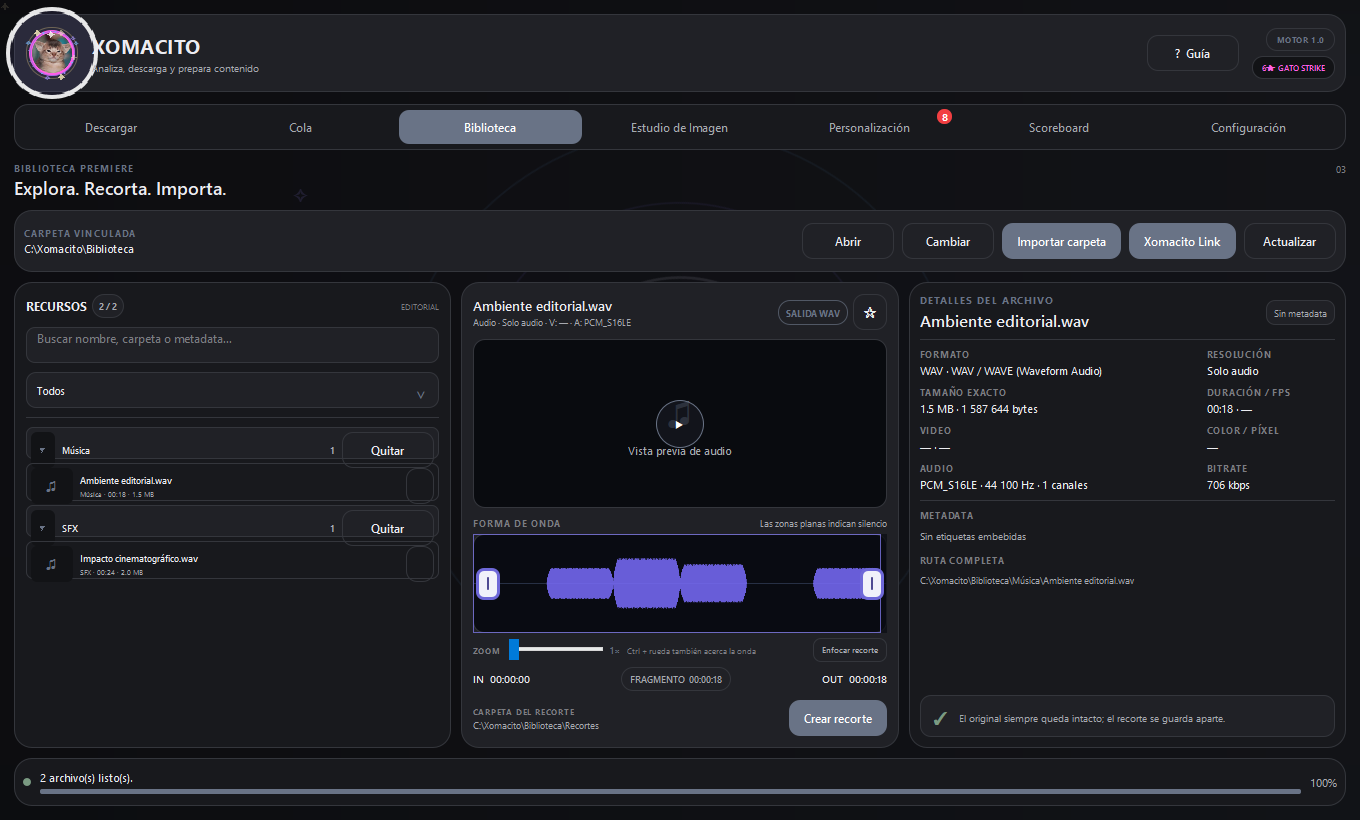Image resolution: width=1360 pixels, height=820 pixels.
Task: Open Xomacito Link
Action: click(1182, 241)
